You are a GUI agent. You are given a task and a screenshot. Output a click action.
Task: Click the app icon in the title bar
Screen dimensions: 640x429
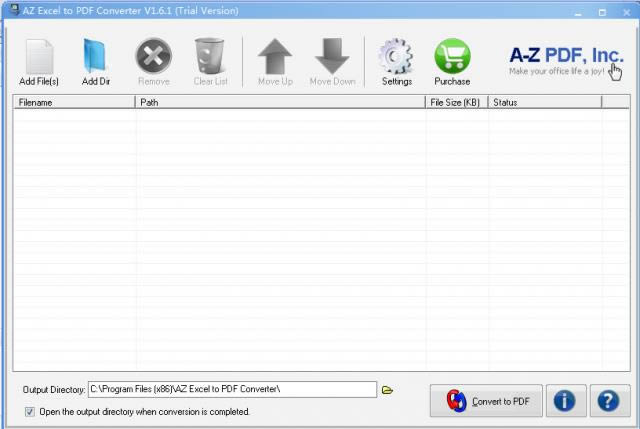coord(15,10)
